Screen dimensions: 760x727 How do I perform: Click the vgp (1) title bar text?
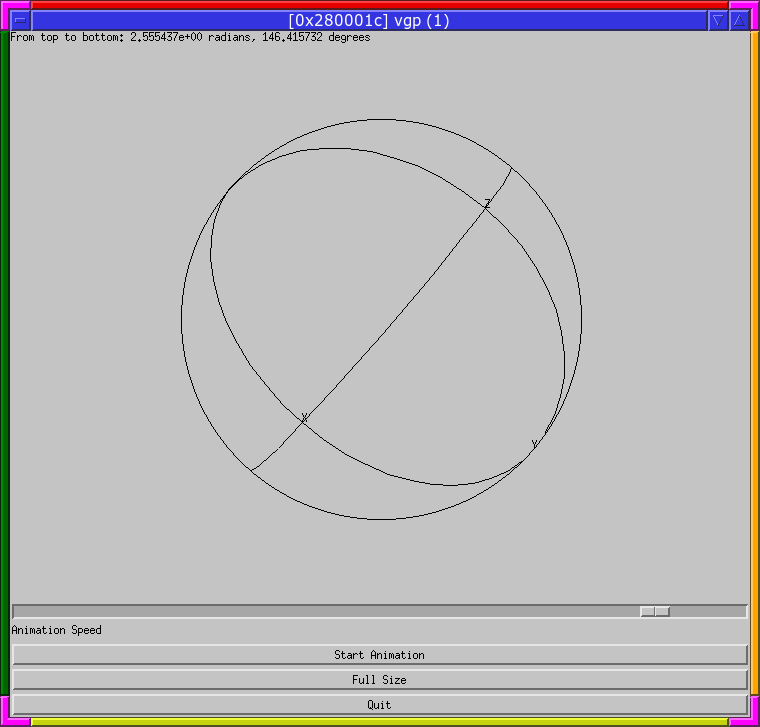369,21
